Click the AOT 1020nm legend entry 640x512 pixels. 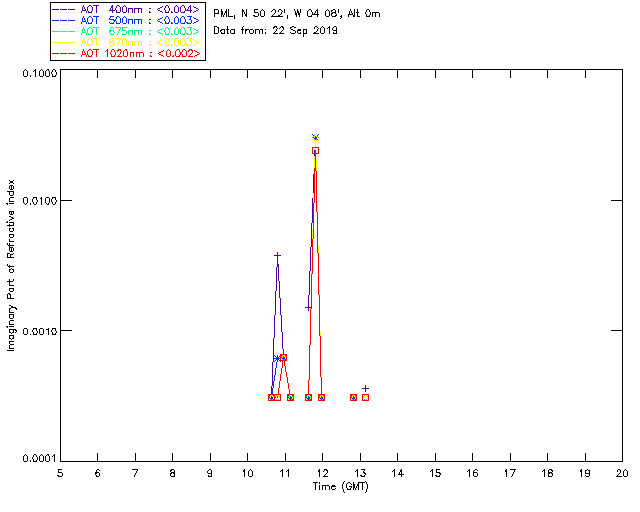127,53
